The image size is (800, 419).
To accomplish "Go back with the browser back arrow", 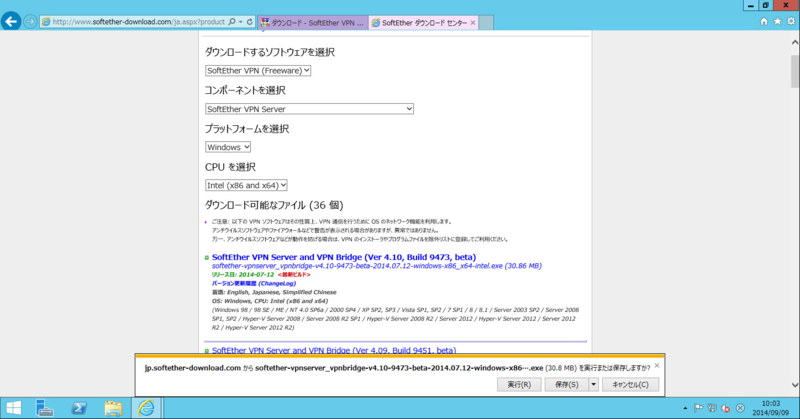I will click(11, 22).
